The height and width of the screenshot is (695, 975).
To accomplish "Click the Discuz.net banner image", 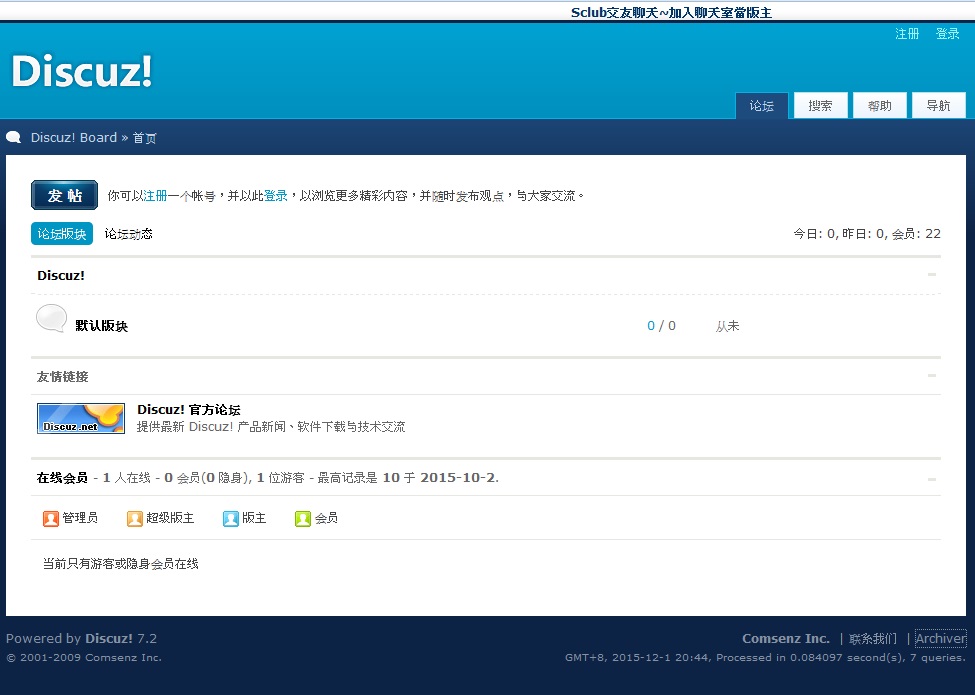I will [x=81, y=418].
